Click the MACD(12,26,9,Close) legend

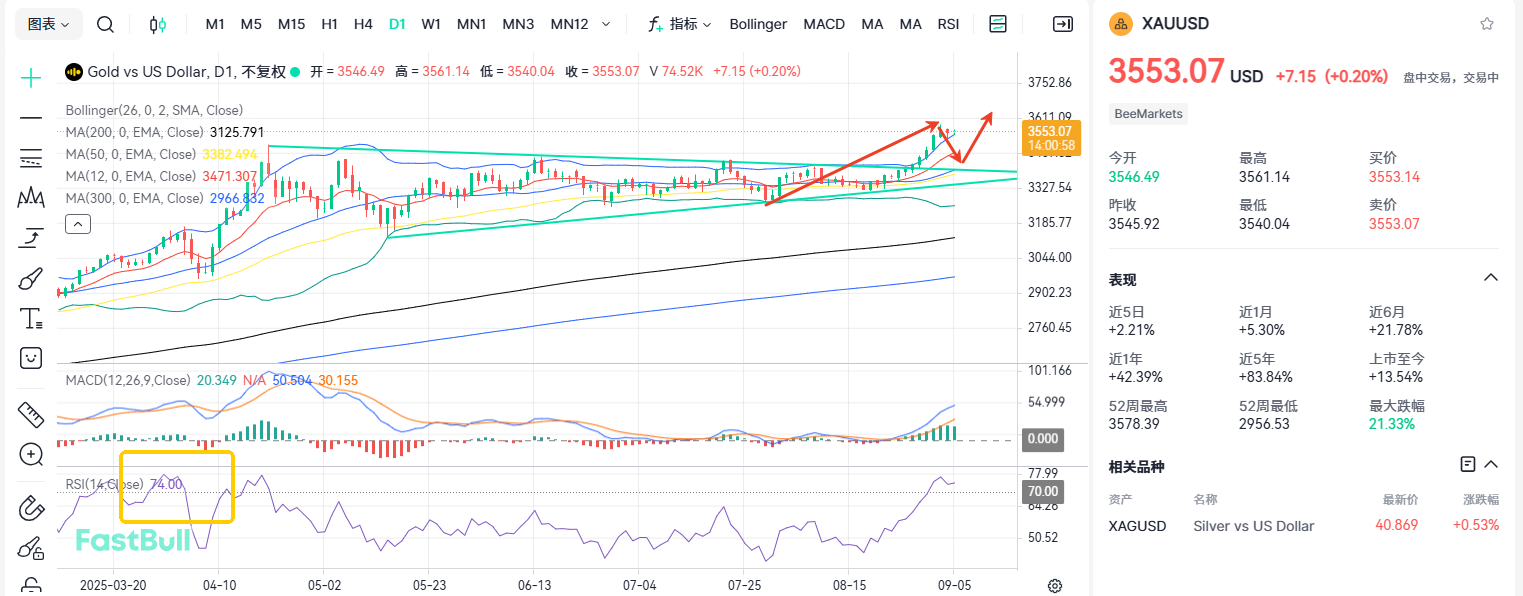[x=128, y=380]
